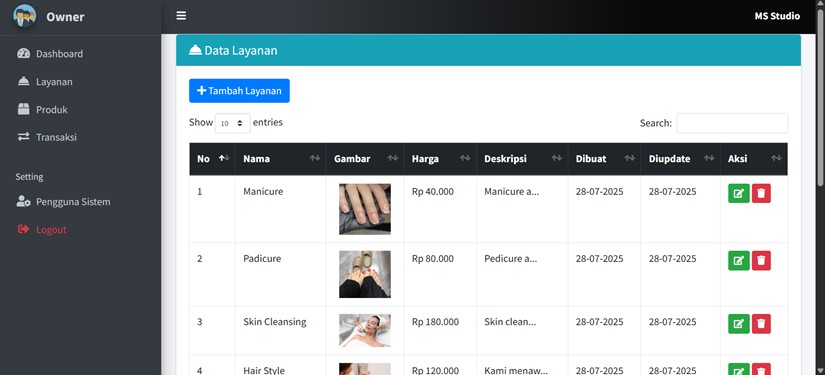The height and width of the screenshot is (375, 825).
Task: Click the Skin Cleansing image thumbnail
Action: pos(365,330)
